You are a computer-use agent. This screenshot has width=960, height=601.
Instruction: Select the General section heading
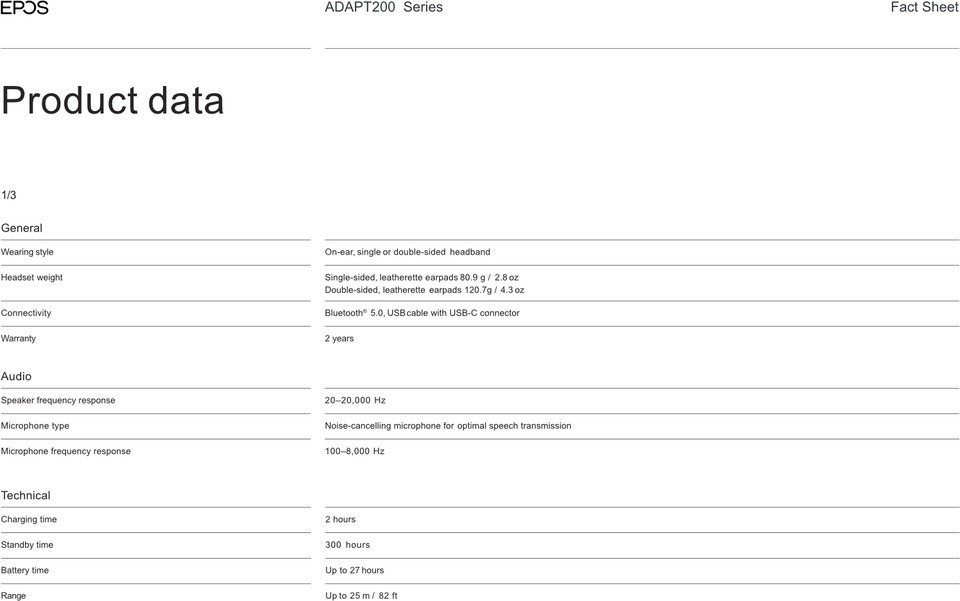[x=21, y=228]
